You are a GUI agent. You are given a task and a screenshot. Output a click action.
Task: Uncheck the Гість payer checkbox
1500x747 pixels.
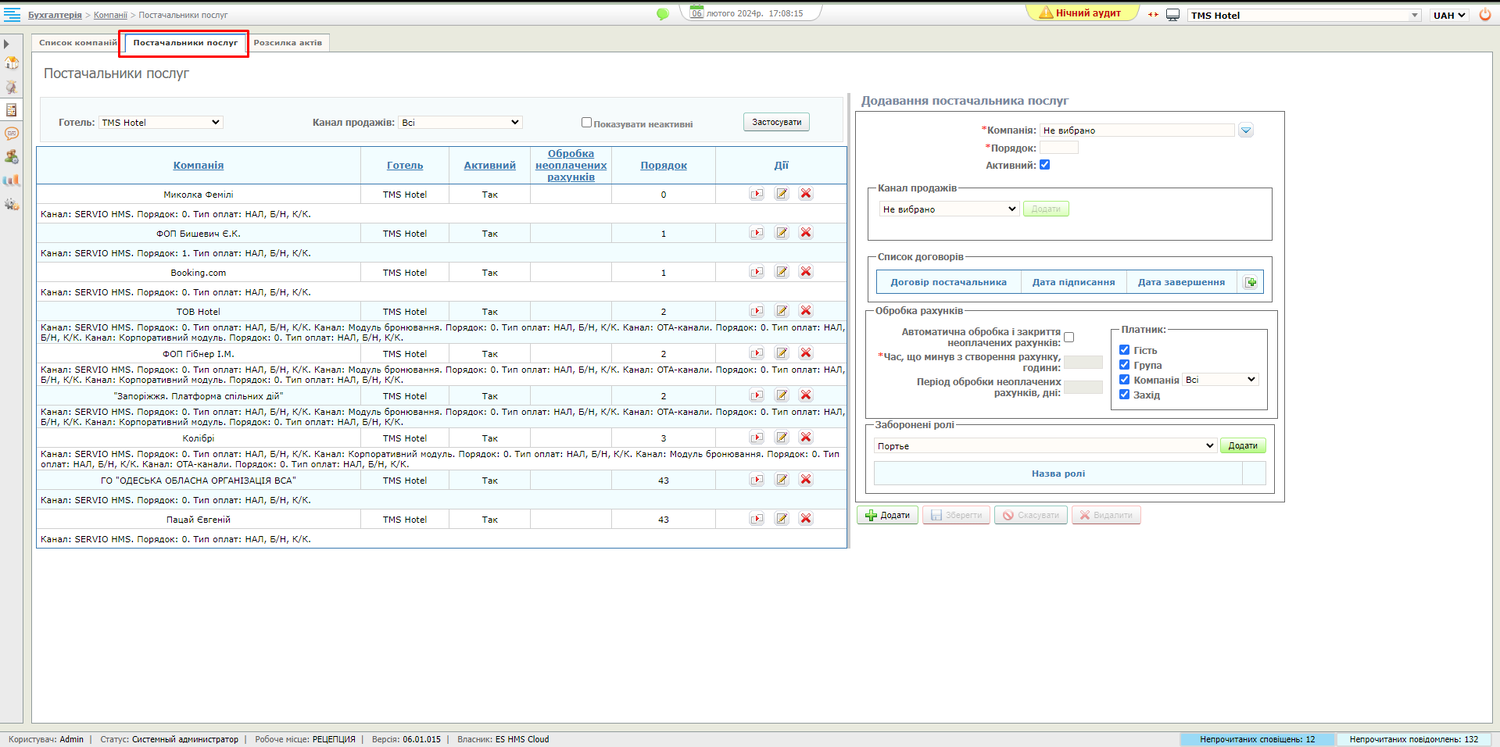[1125, 350]
